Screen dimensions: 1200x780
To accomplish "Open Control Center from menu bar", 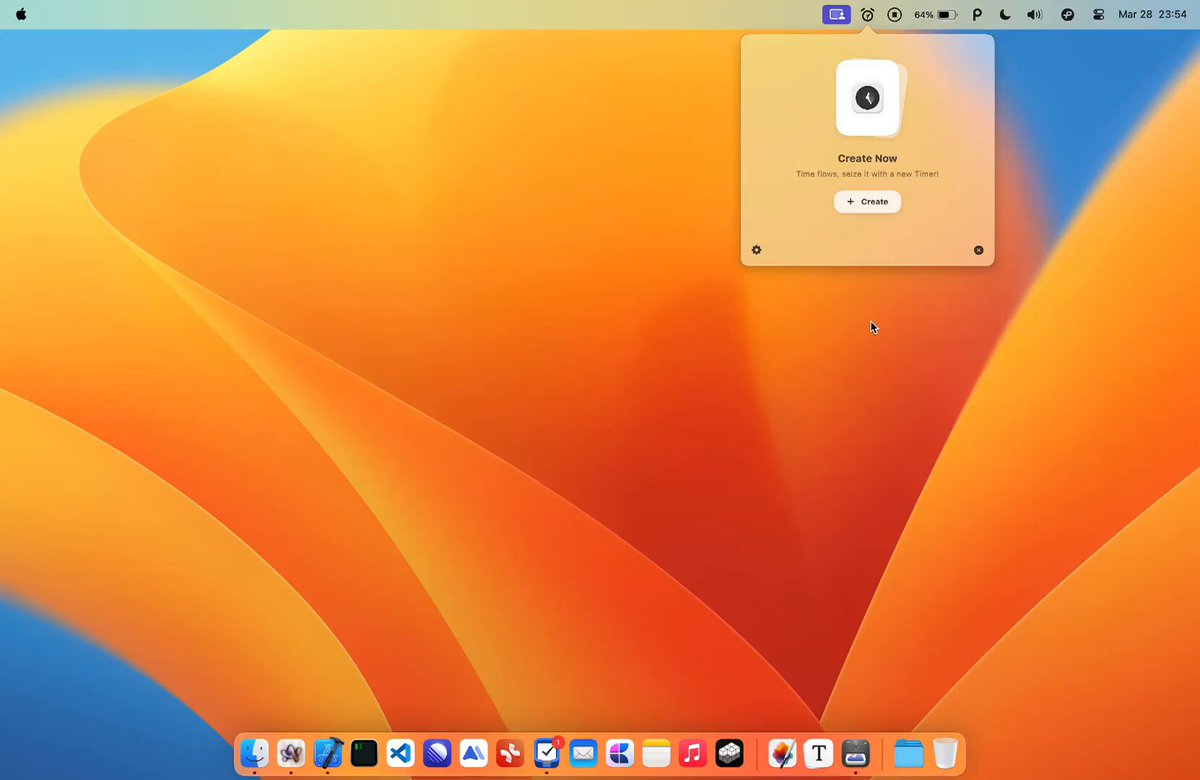I will (1099, 15).
